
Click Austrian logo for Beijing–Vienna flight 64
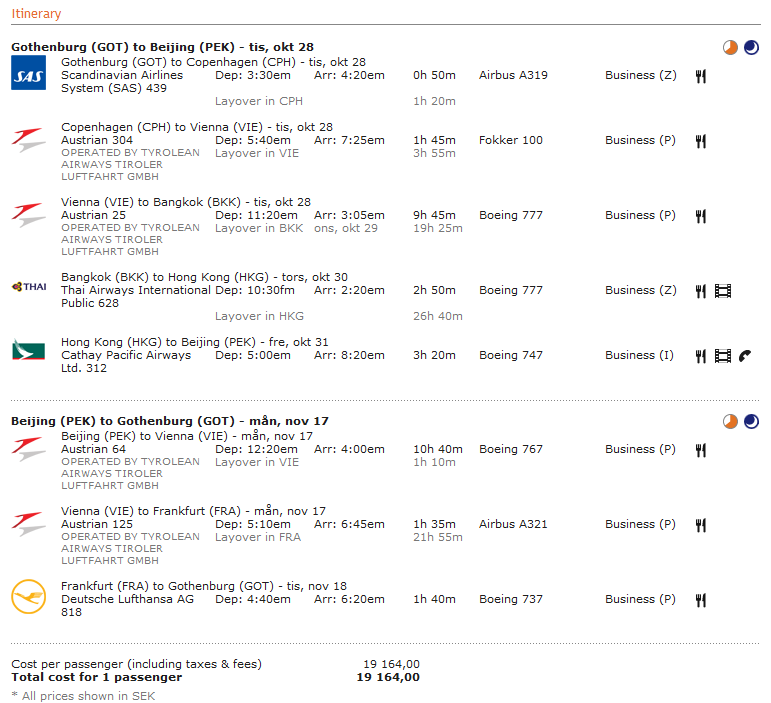pyautogui.click(x=28, y=447)
